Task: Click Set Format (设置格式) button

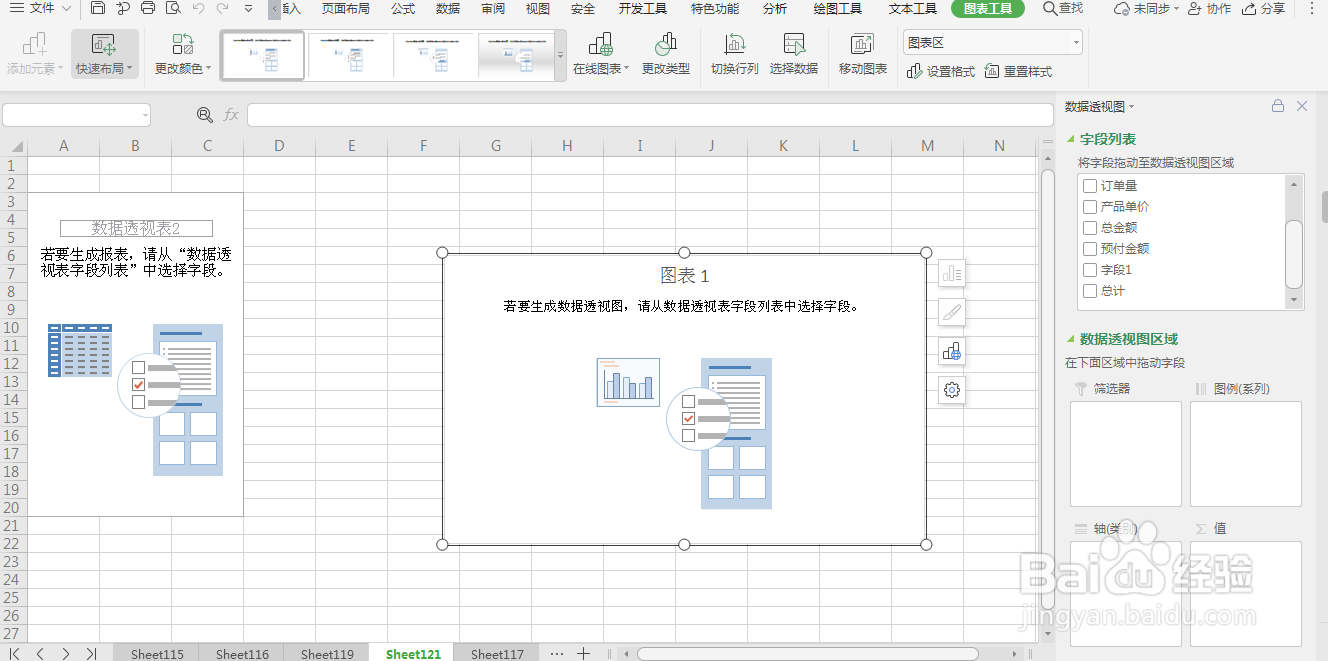Action: point(941,72)
